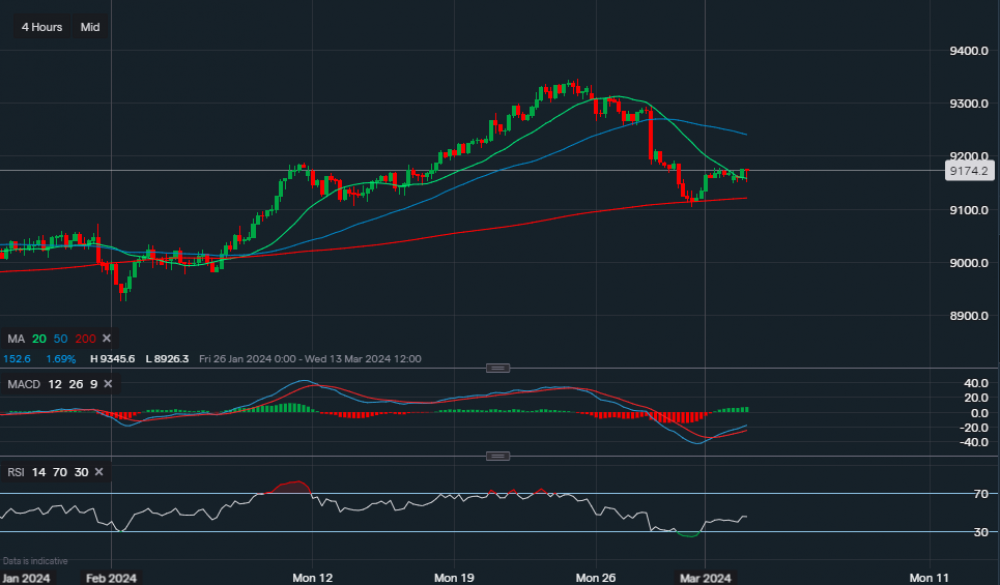Open the 4 Hours timeframe selector

[41, 27]
